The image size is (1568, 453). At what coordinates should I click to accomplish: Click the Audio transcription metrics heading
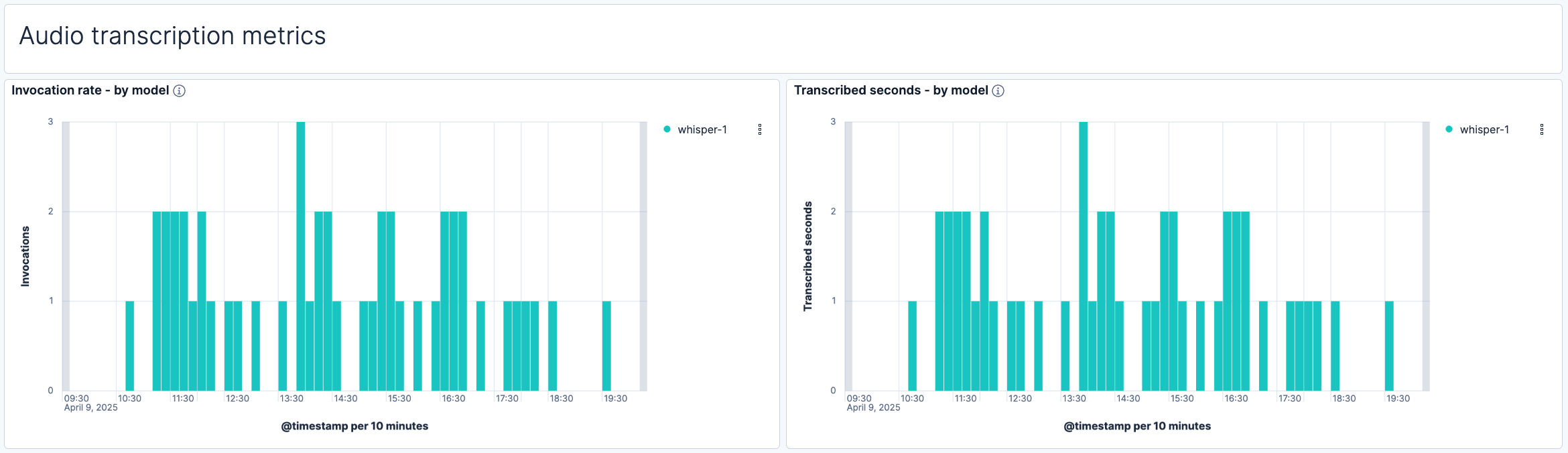[172, 36]
